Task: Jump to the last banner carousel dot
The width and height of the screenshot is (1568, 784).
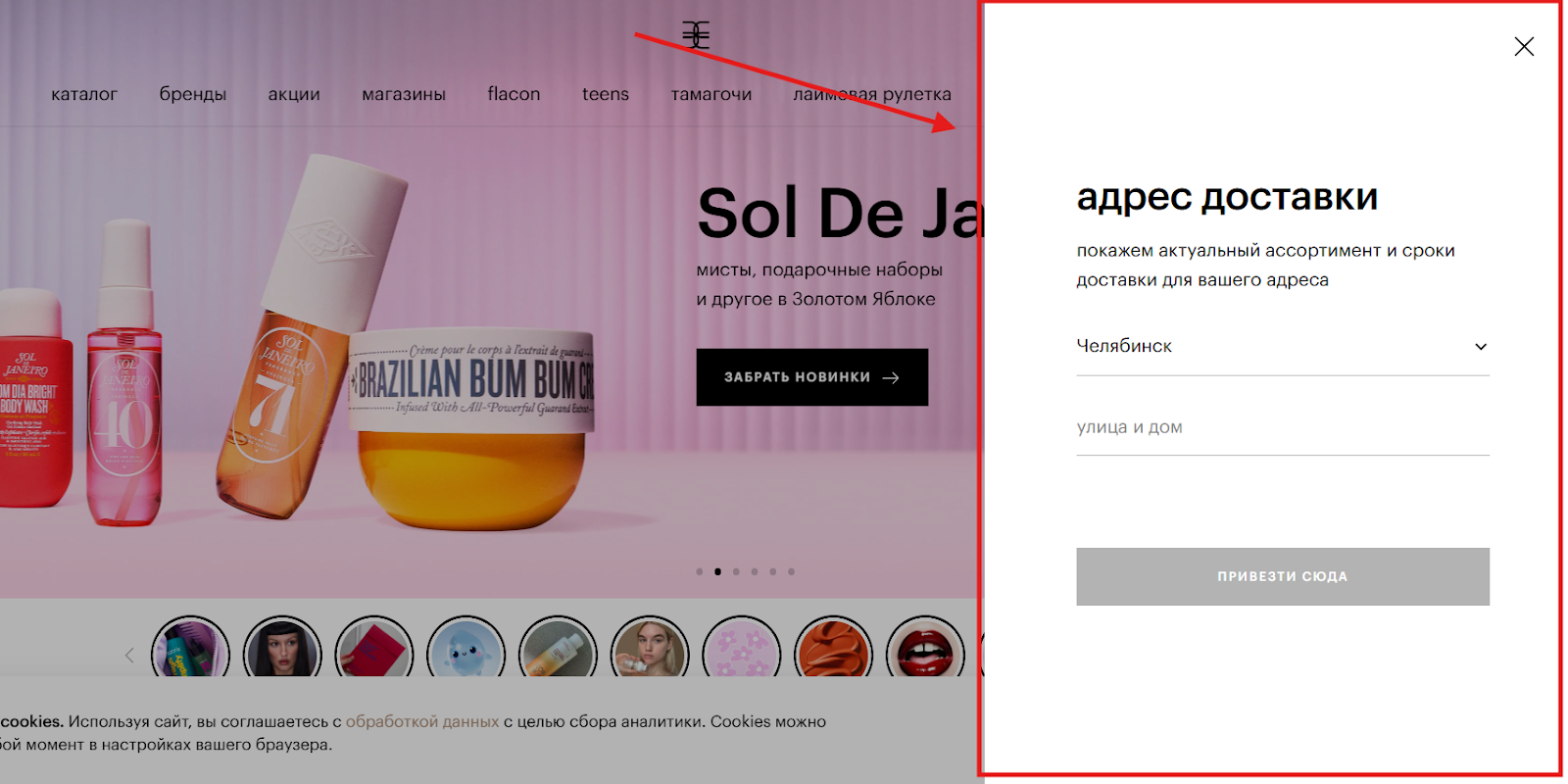Action: point(791,571)
